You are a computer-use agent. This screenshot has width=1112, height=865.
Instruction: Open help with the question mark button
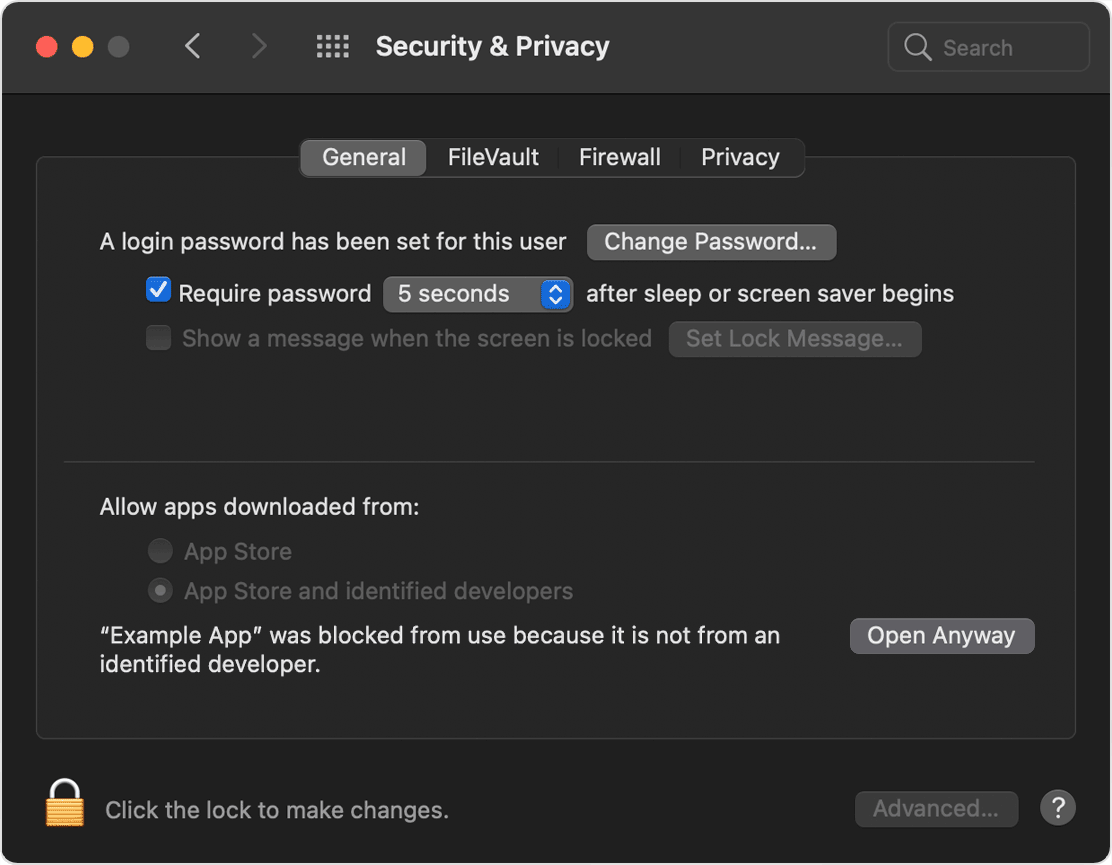1057,807
